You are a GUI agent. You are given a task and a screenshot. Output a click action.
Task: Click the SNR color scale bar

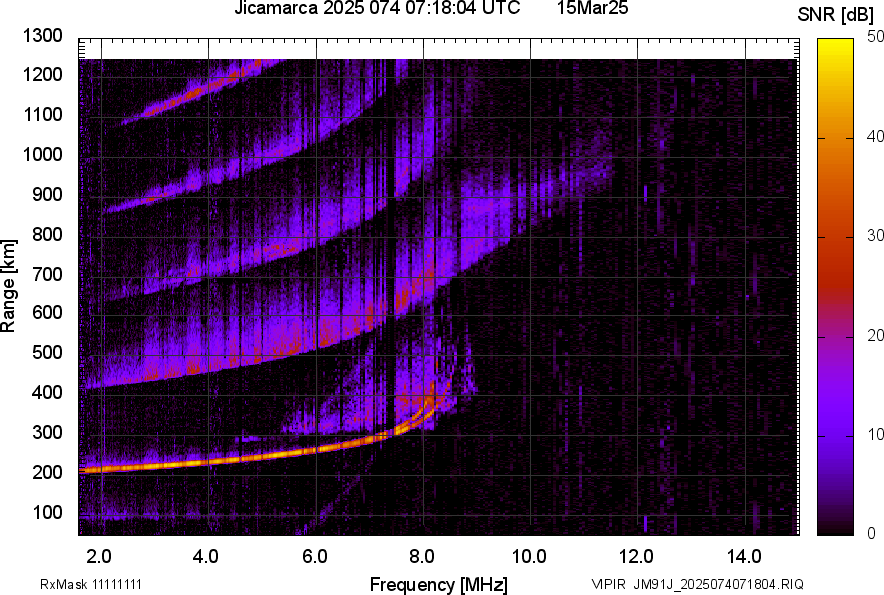[x=835, y=287]
